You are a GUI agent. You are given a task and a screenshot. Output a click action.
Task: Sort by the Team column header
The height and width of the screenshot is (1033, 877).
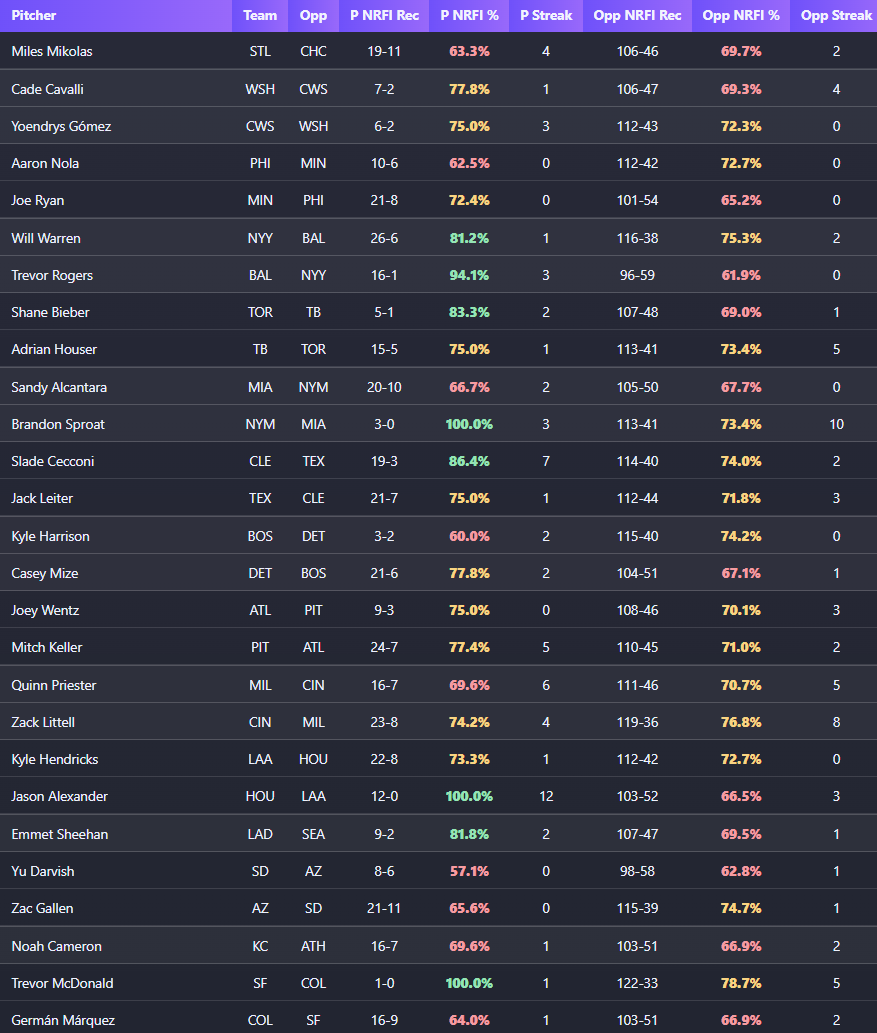pyautogui.click(x=260, y=15)
